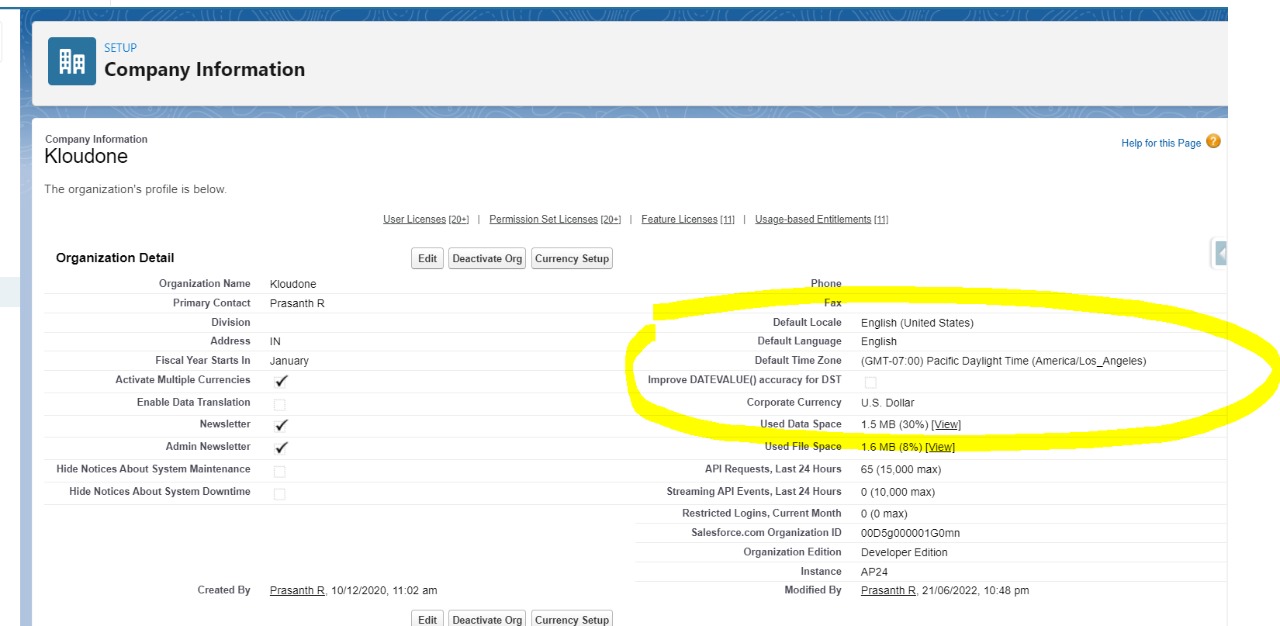Open the help question mark icon
The height and width of the screenshot is (626, 1280).
coord(1213,142)
